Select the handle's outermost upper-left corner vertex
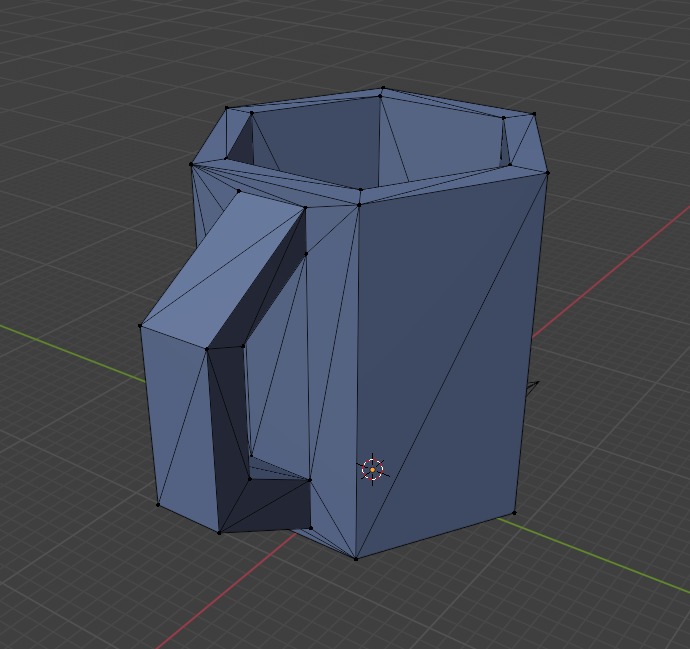This screenshot has width=690, height=649. [x=140, y=326]
